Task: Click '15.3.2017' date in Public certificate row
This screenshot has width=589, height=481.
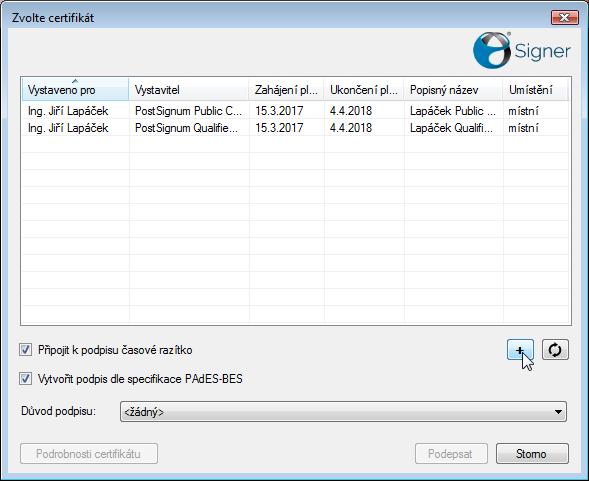Action: 279,111
